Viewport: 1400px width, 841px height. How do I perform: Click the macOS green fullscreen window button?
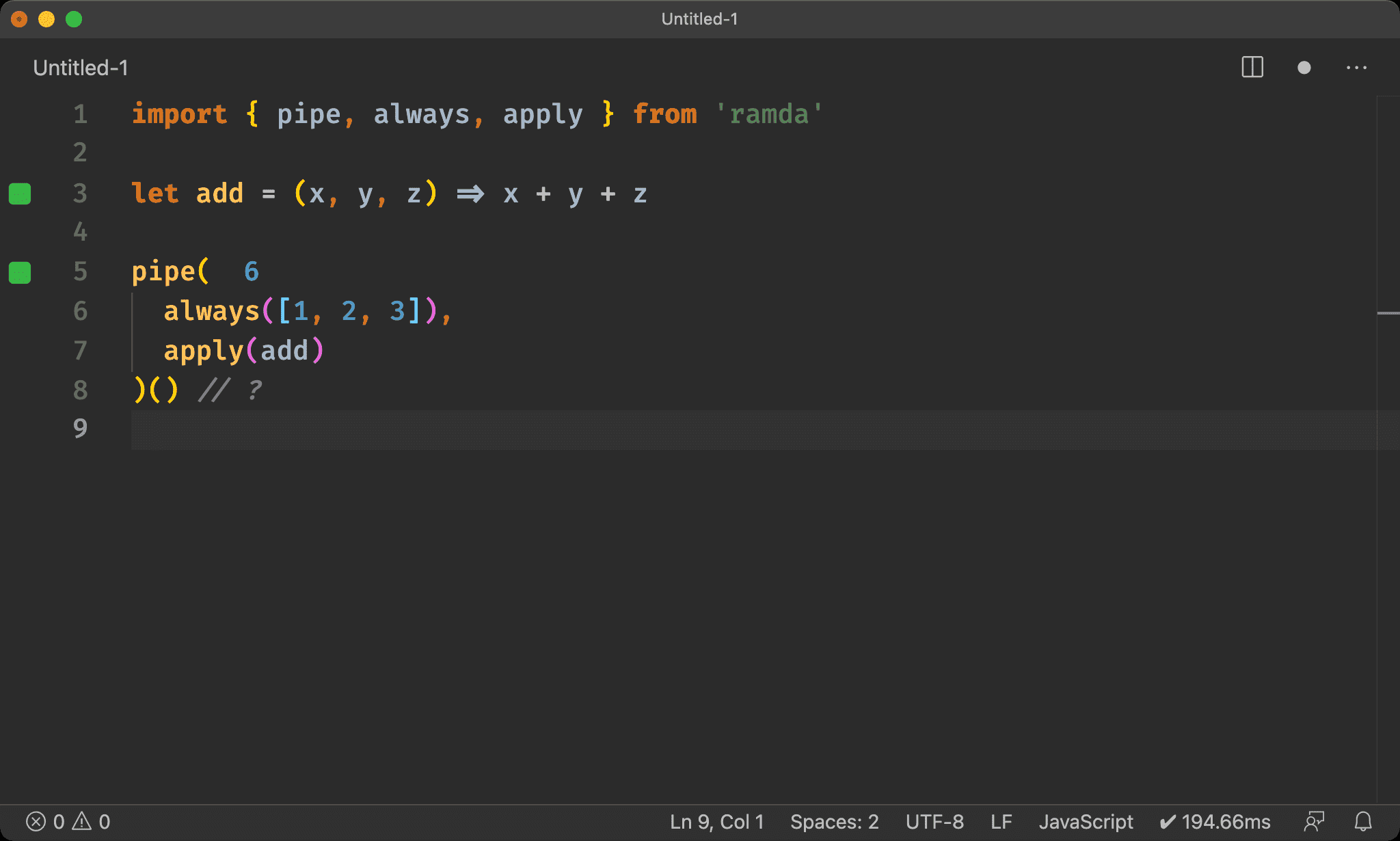pyautogui.click(x=74, y=19)
